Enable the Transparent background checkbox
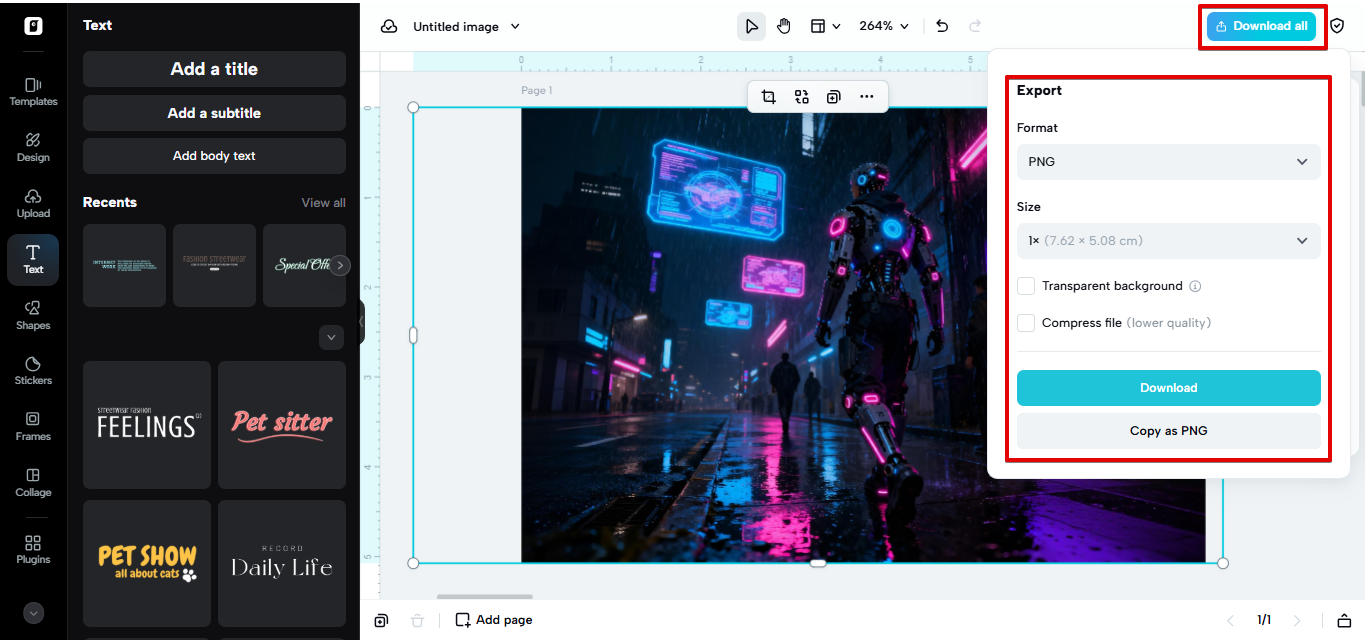The image size is (1365, 640). [1026, 286]
